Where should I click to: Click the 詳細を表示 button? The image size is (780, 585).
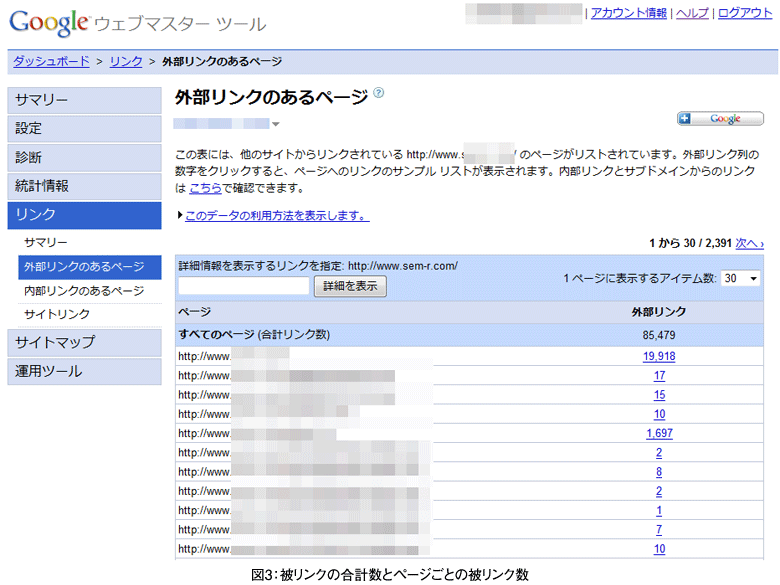coord(350,286)
